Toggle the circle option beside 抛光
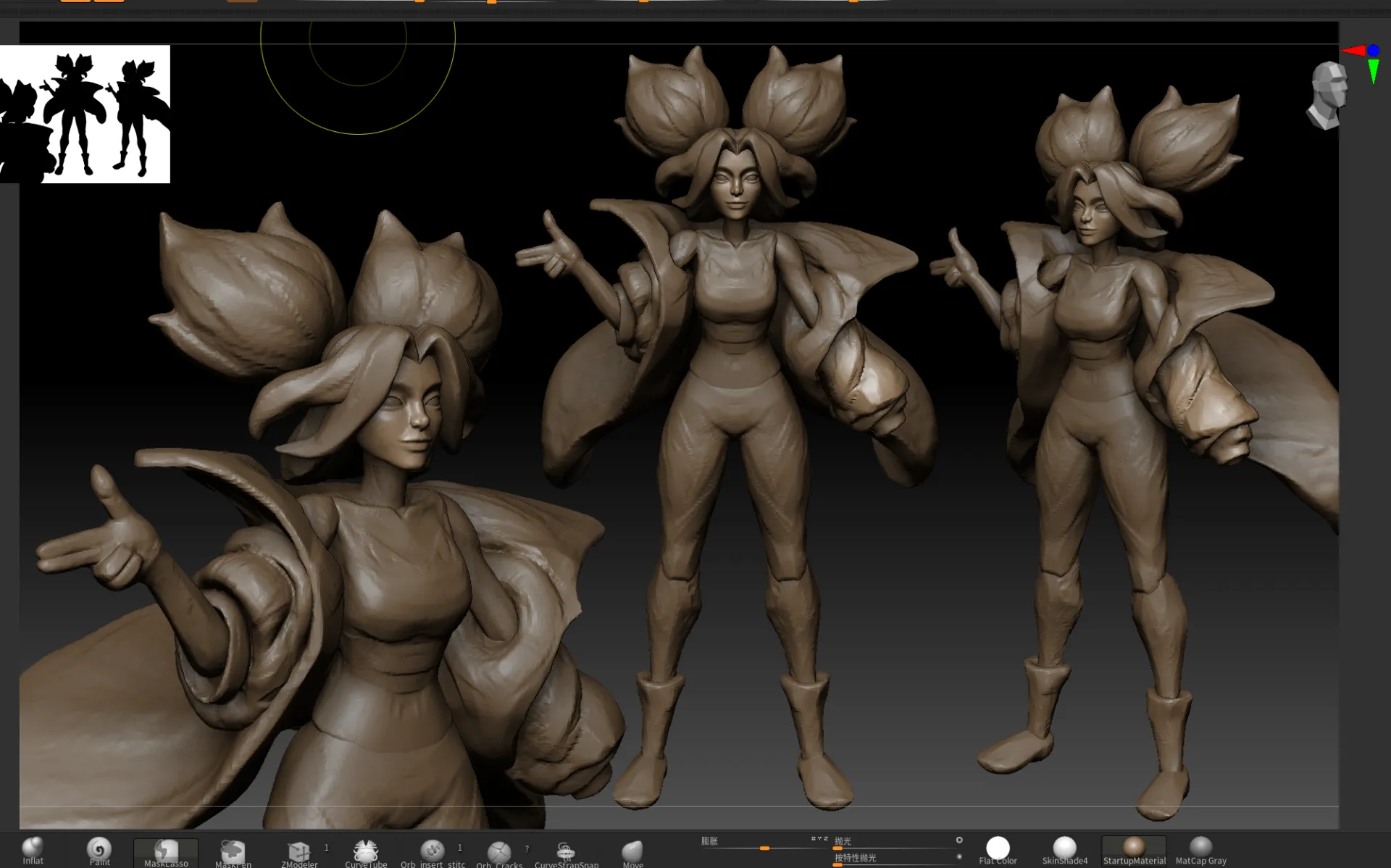The image size is (1391, 868). point(959,840)
